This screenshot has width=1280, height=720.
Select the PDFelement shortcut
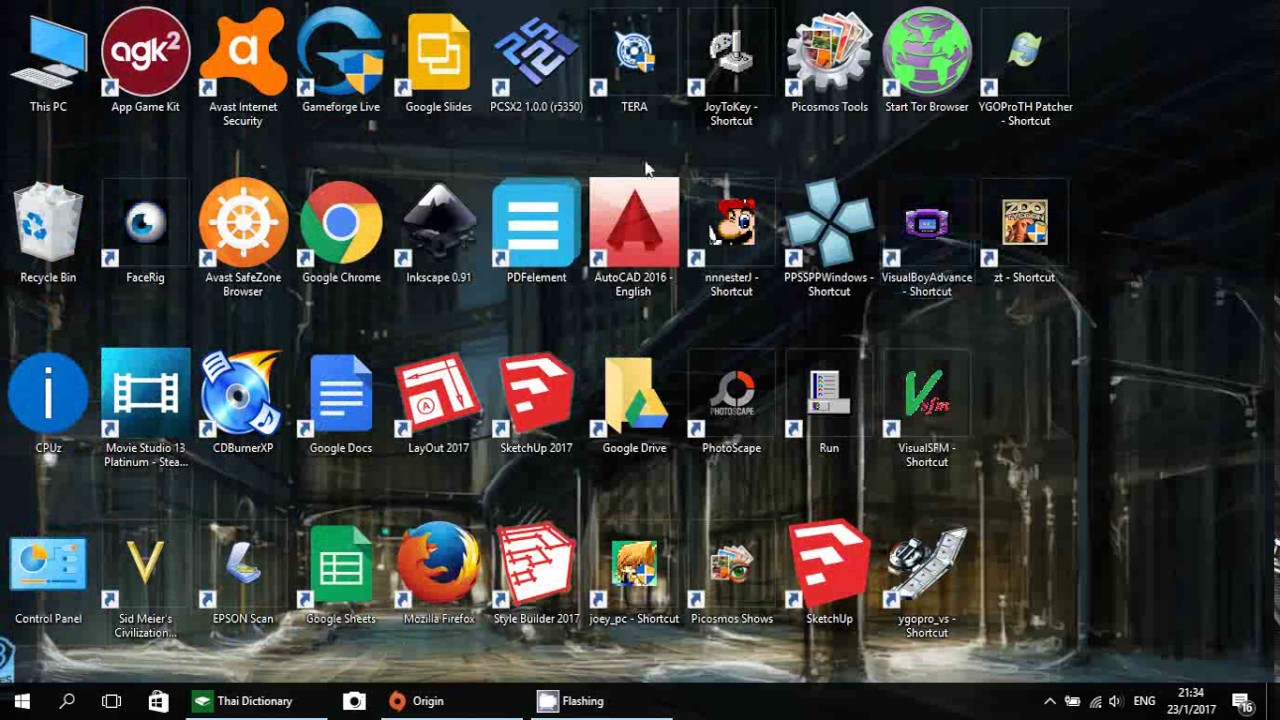pyautogui.click(x=536, y=232)
